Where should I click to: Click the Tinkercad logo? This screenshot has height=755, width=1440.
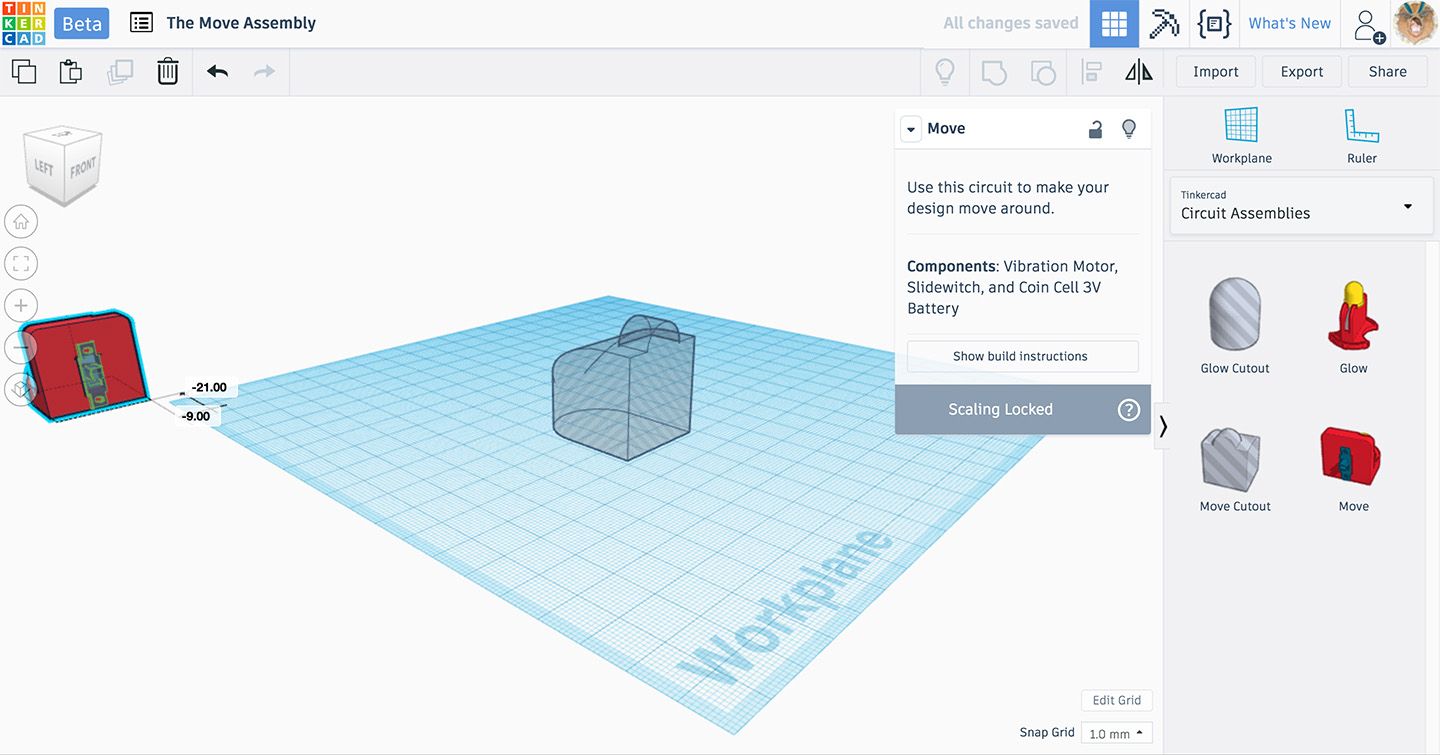point(23,23)
